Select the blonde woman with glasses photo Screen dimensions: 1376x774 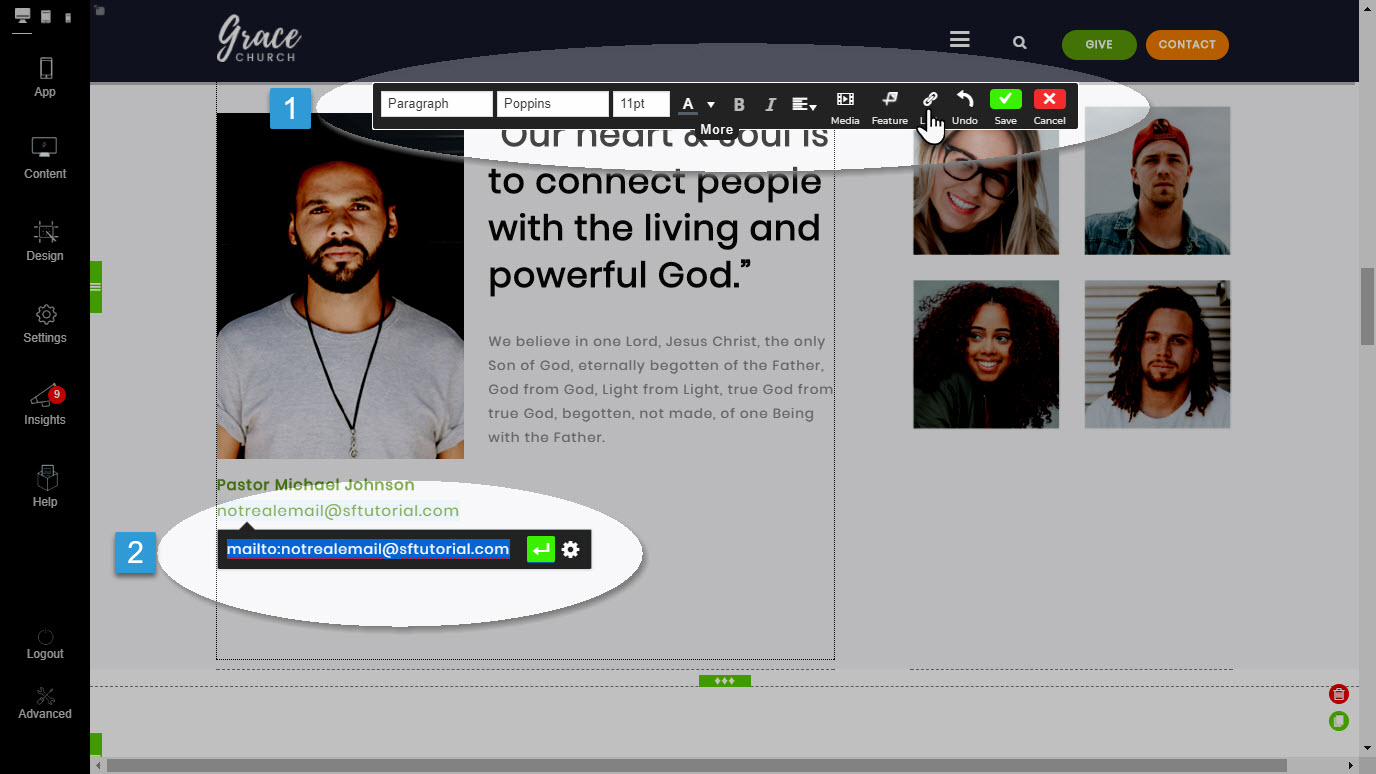click(x=986, y=181)
